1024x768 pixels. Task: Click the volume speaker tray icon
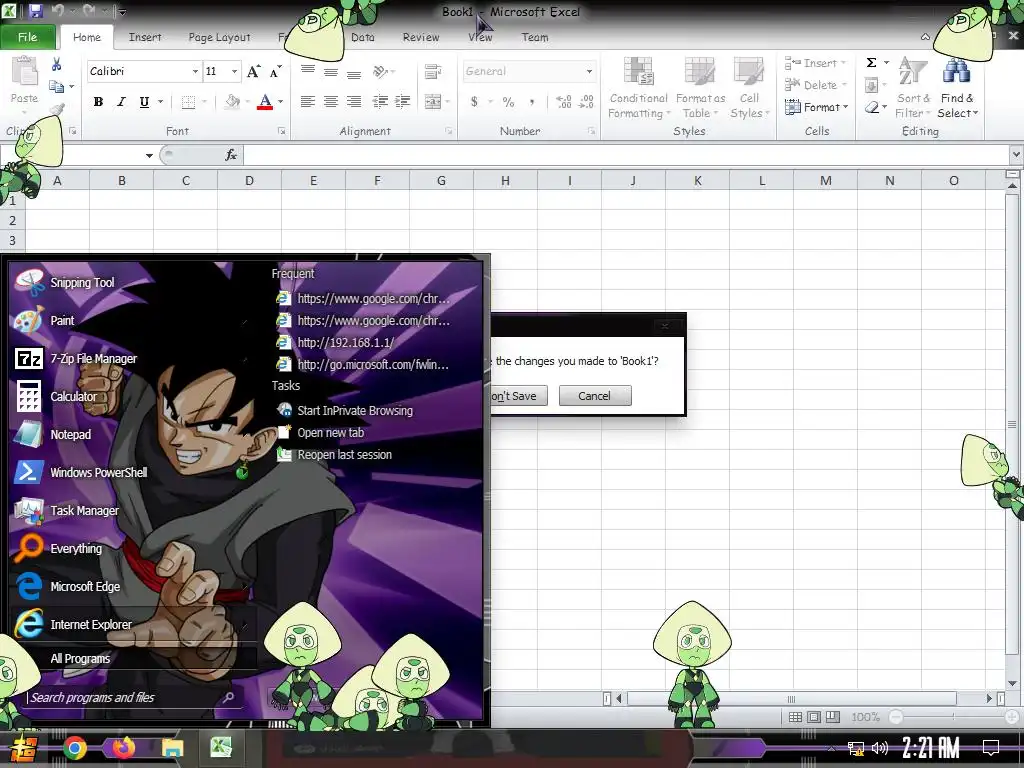click(x=880, y=748)
